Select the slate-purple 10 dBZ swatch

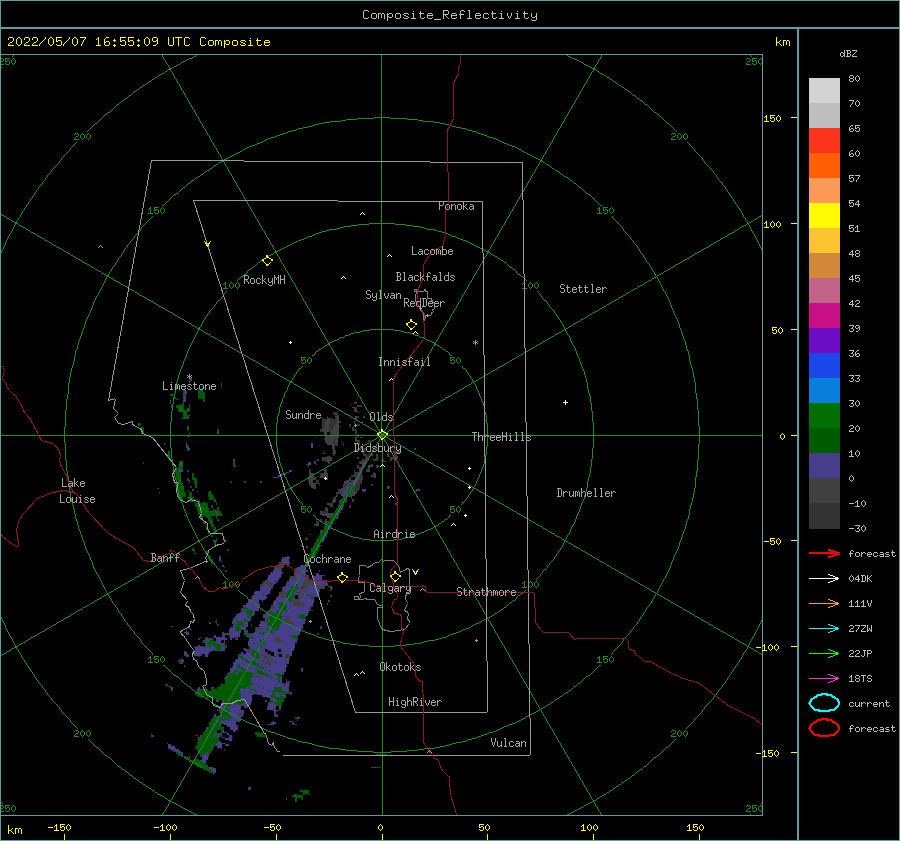click(824, 465)
